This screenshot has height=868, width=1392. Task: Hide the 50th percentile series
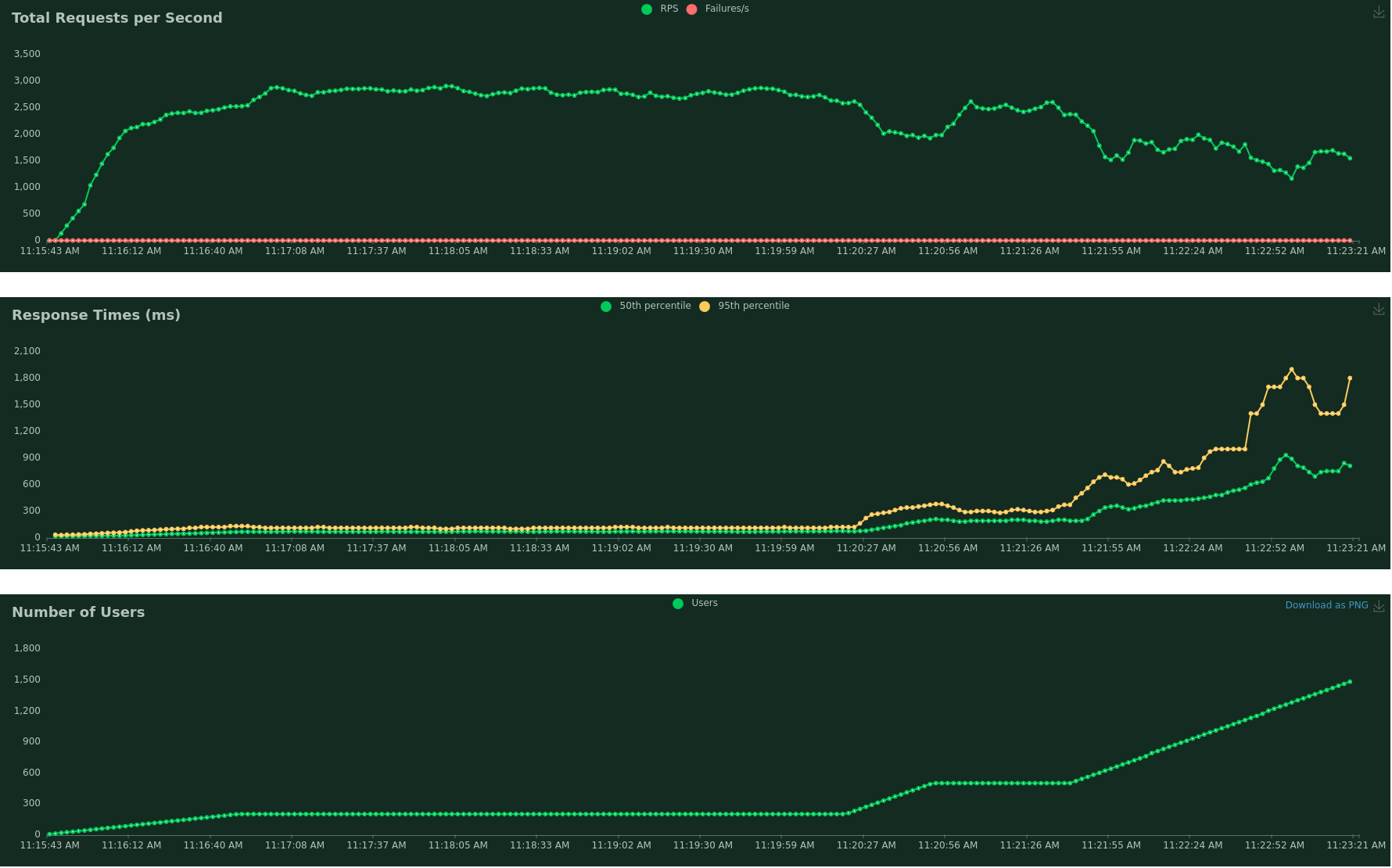coord(646,306)
